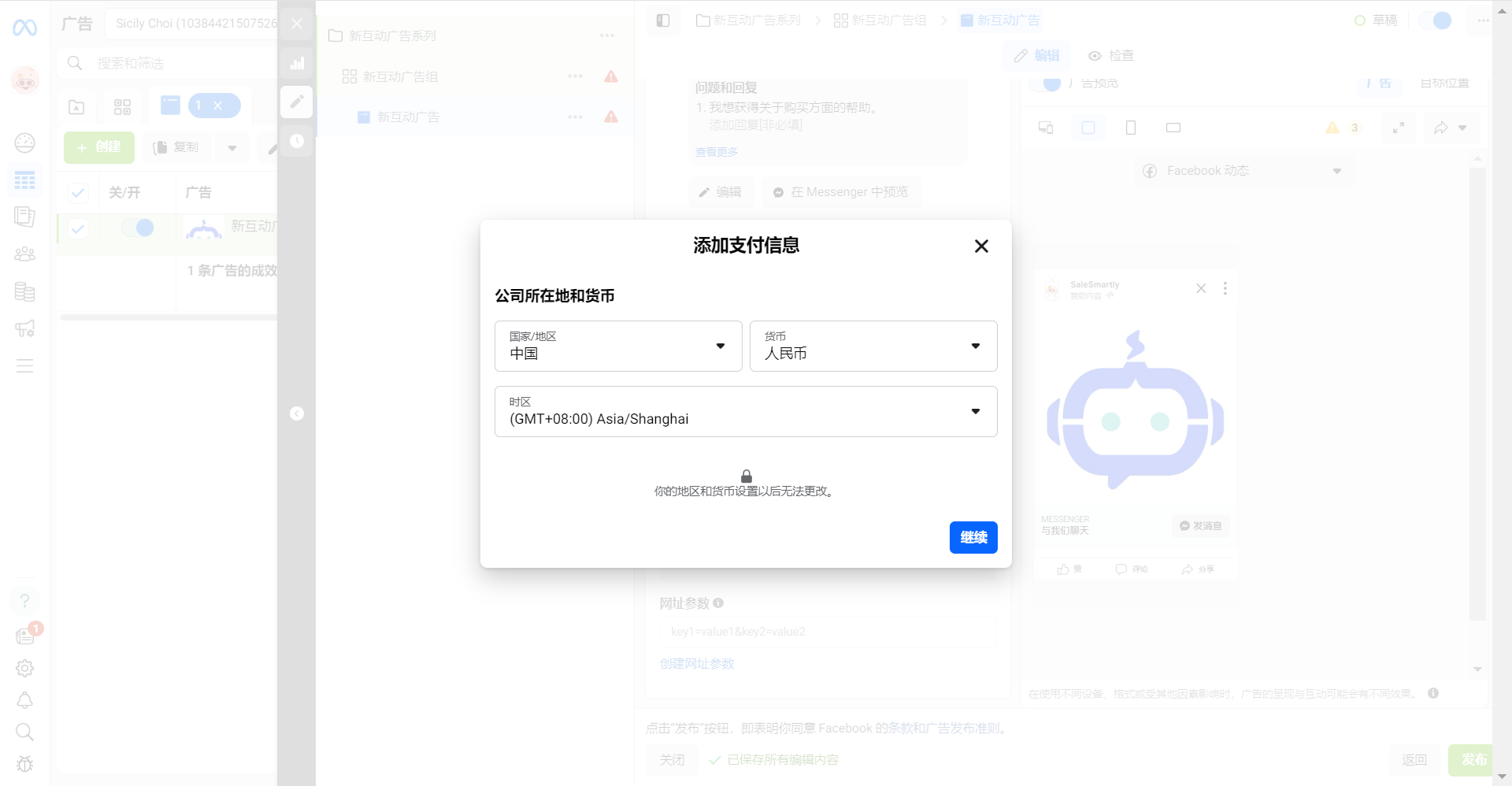Click the preview pane vertical scrollbar
Screen dimensions: 1512x786
[x=1477, y=394]
